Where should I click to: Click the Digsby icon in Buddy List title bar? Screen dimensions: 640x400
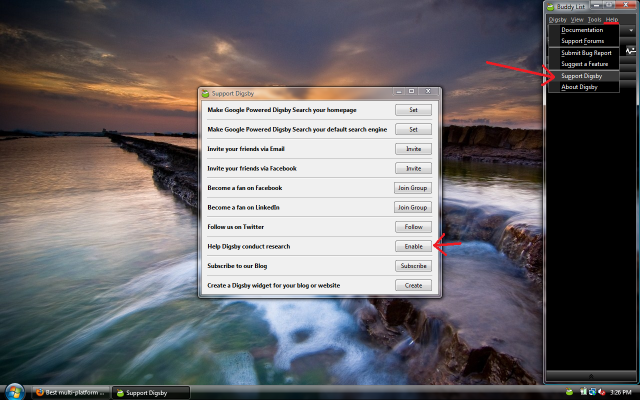click(551, 7)
